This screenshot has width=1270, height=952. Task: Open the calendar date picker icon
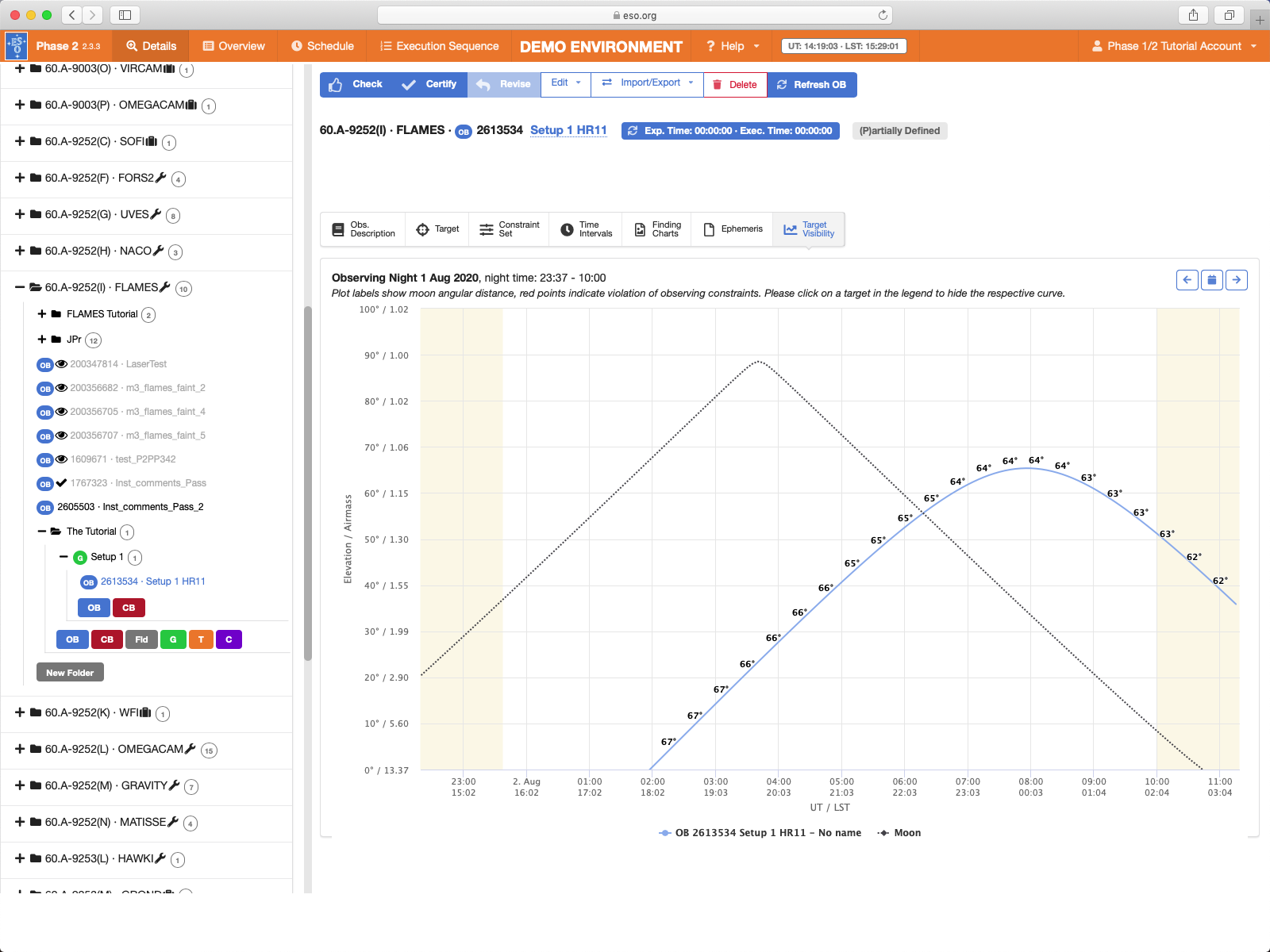[1211, 280]
